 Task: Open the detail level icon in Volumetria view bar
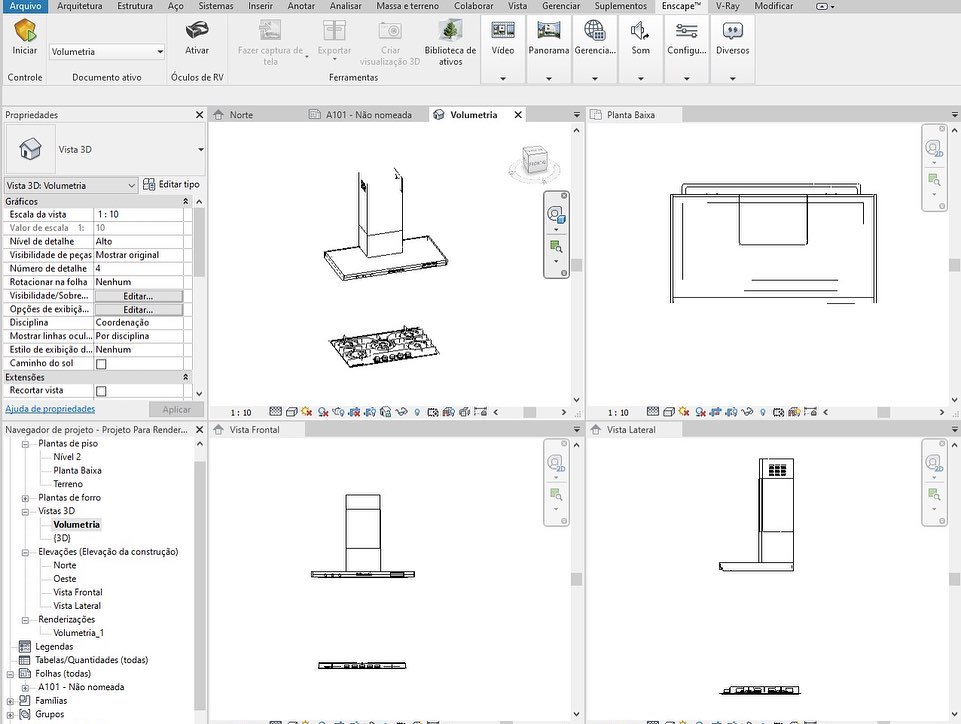click(x=276, y=412)
